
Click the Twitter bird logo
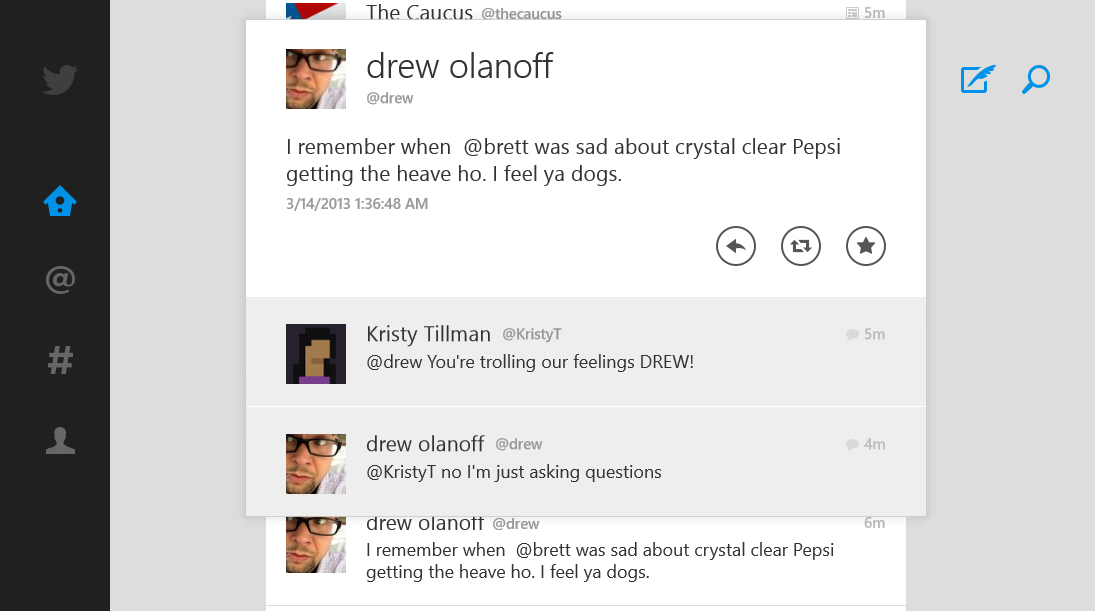coord(60,79)
